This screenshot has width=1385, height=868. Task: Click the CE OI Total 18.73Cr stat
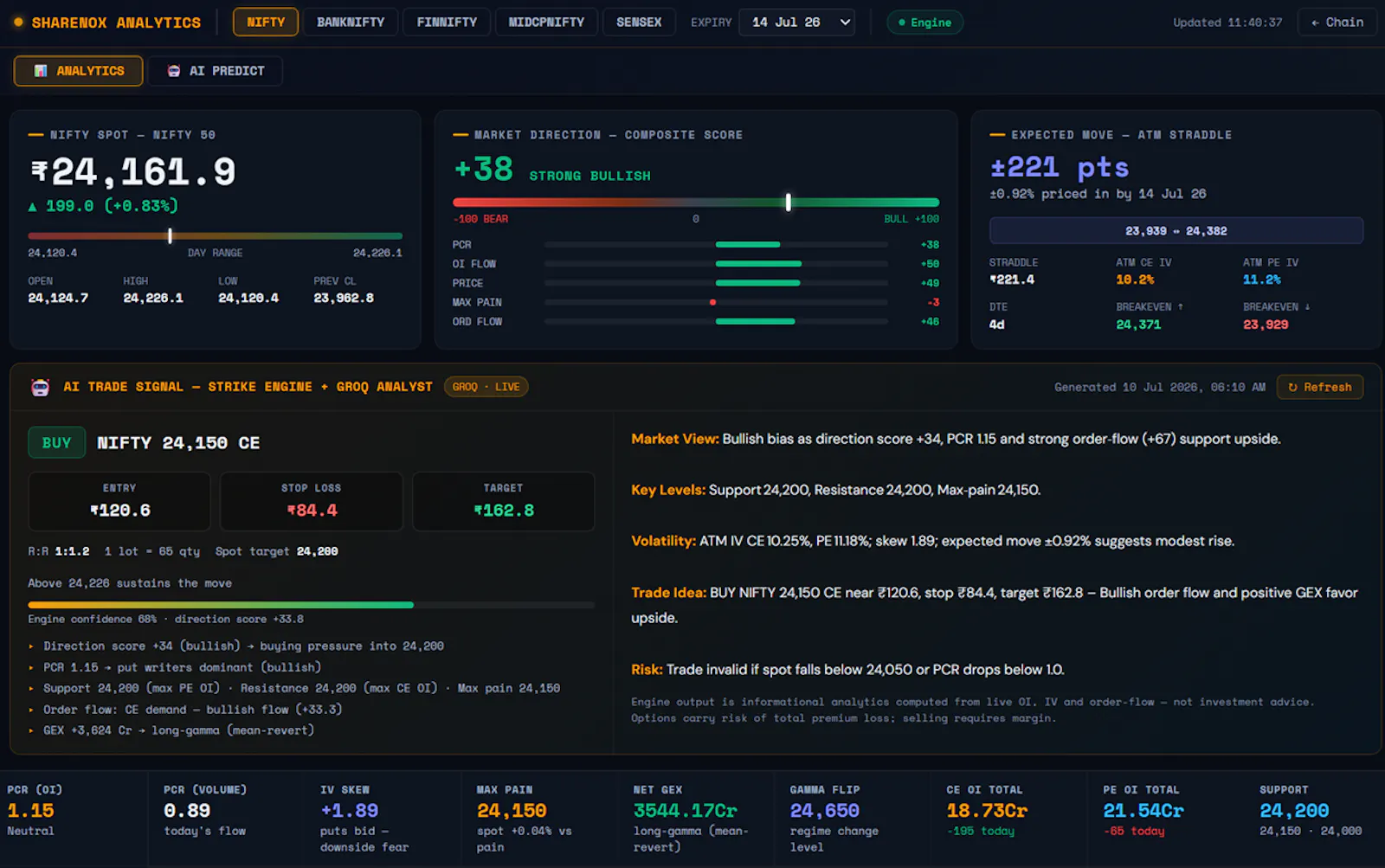point(987,811)
